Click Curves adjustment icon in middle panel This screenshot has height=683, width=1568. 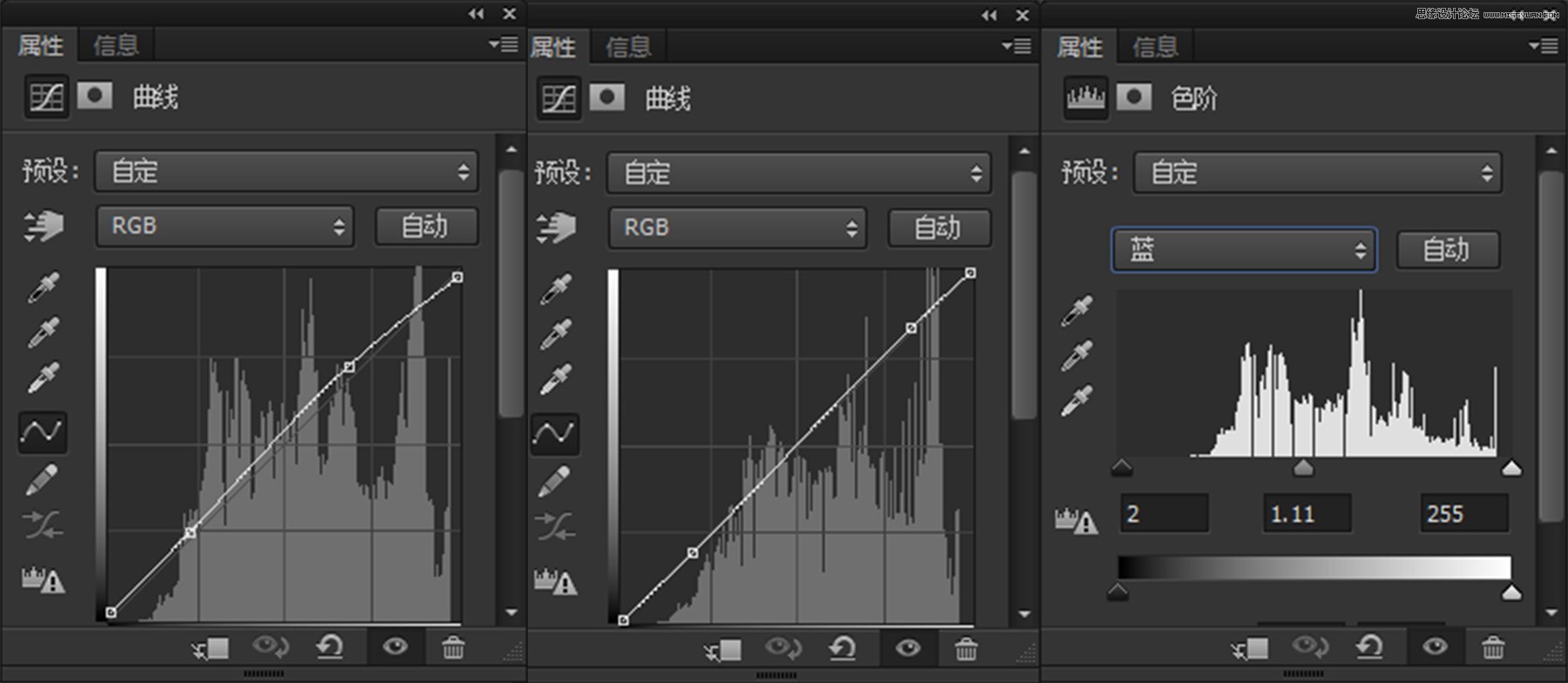tap(558, 98)
